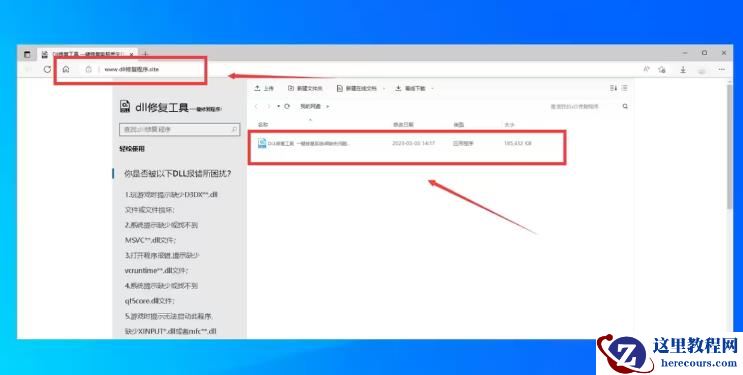
Task: Click the 离线下载 button
Action: 411,88
